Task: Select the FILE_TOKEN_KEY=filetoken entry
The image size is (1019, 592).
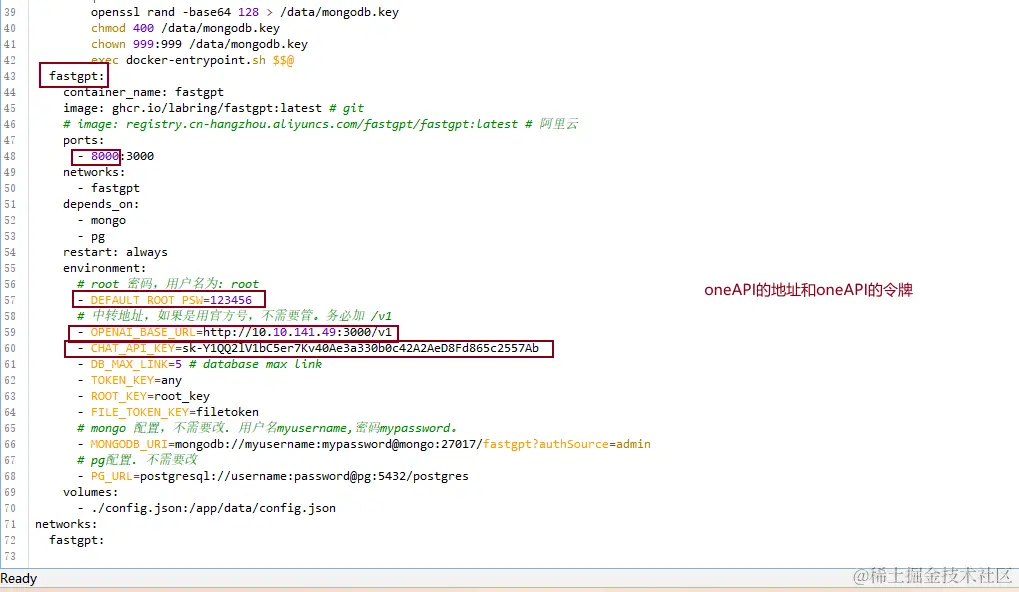Action: [x=174, y=412]
